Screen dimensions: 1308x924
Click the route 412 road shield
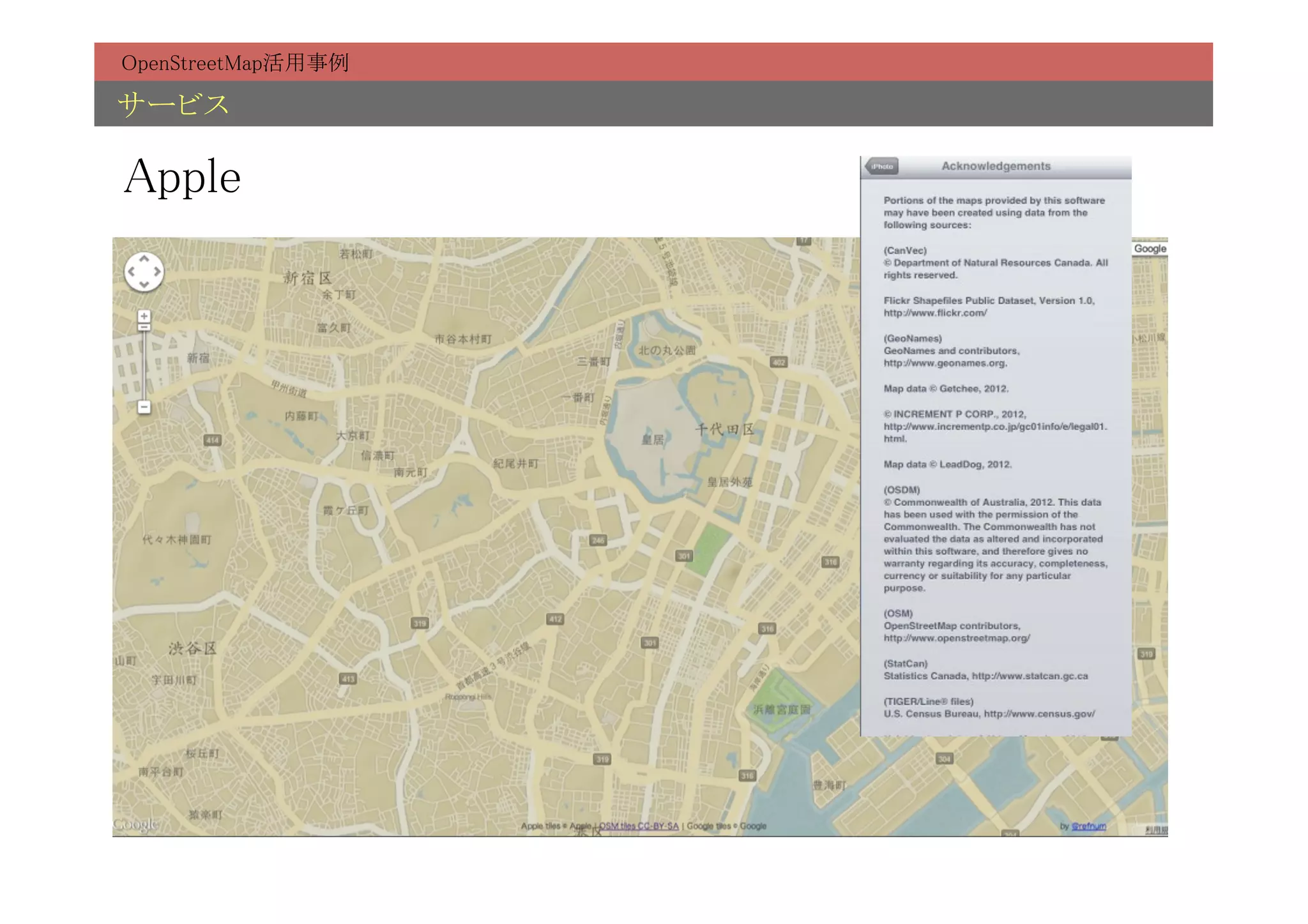(556, 619)
